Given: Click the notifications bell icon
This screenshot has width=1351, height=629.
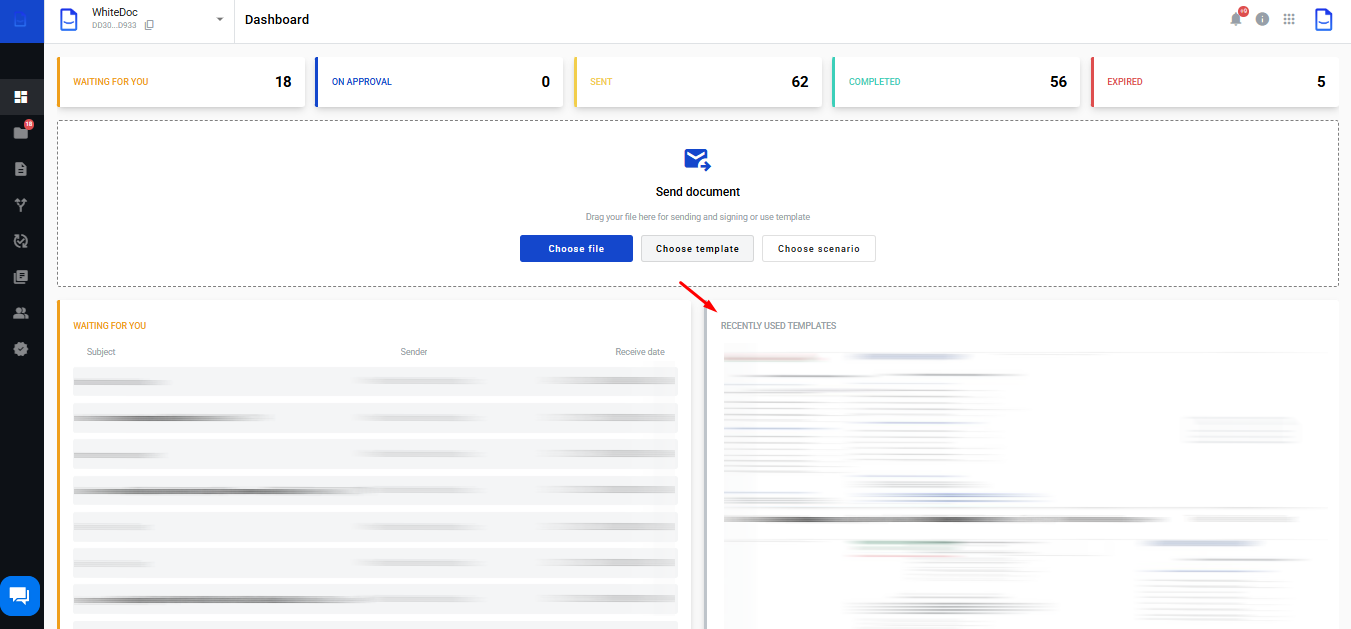Looking at the screenshot, I should (x=1236, y=19).
